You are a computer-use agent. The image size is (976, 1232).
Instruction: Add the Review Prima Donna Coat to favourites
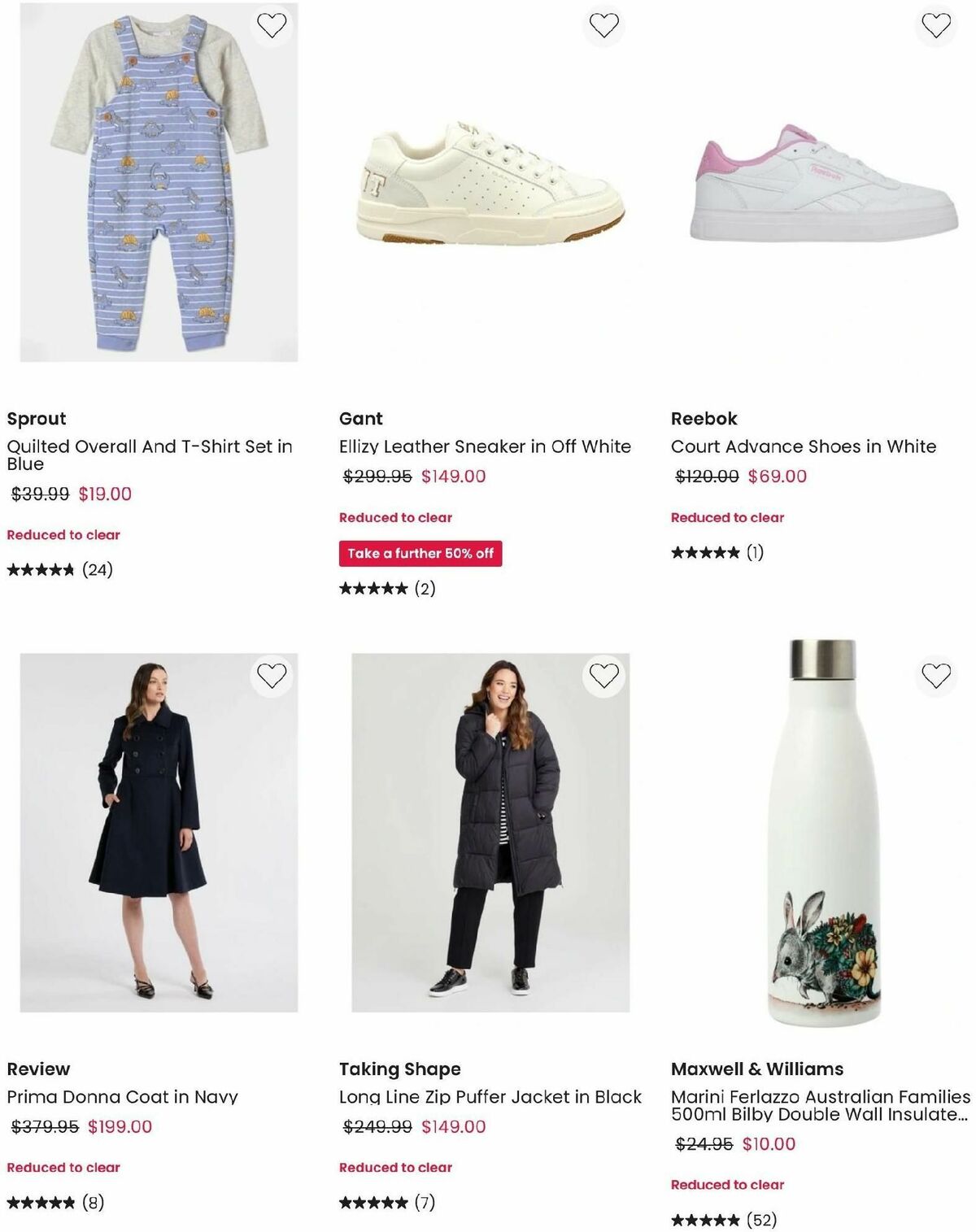pyautogui.click(x=273, y=674)
